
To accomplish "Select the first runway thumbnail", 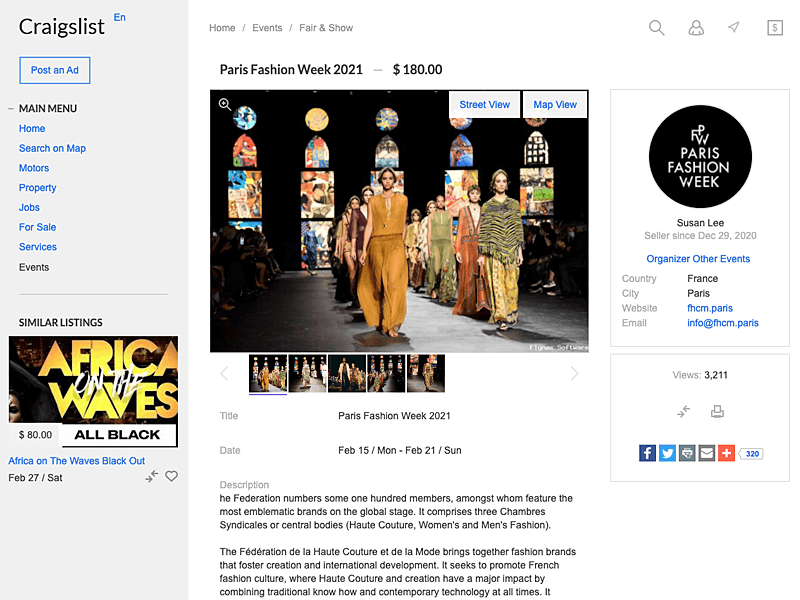I will tap(268, 373).
